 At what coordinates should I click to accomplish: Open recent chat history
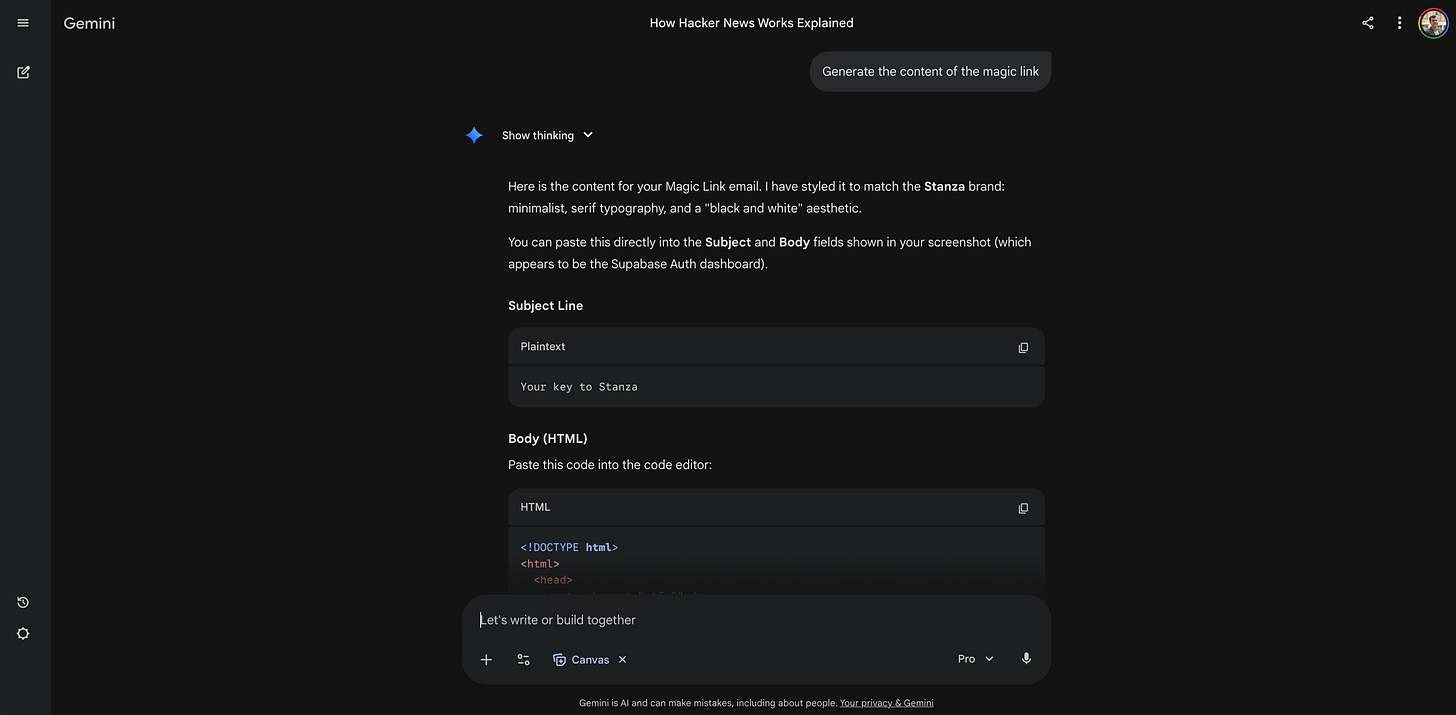(x=22, y=602)
